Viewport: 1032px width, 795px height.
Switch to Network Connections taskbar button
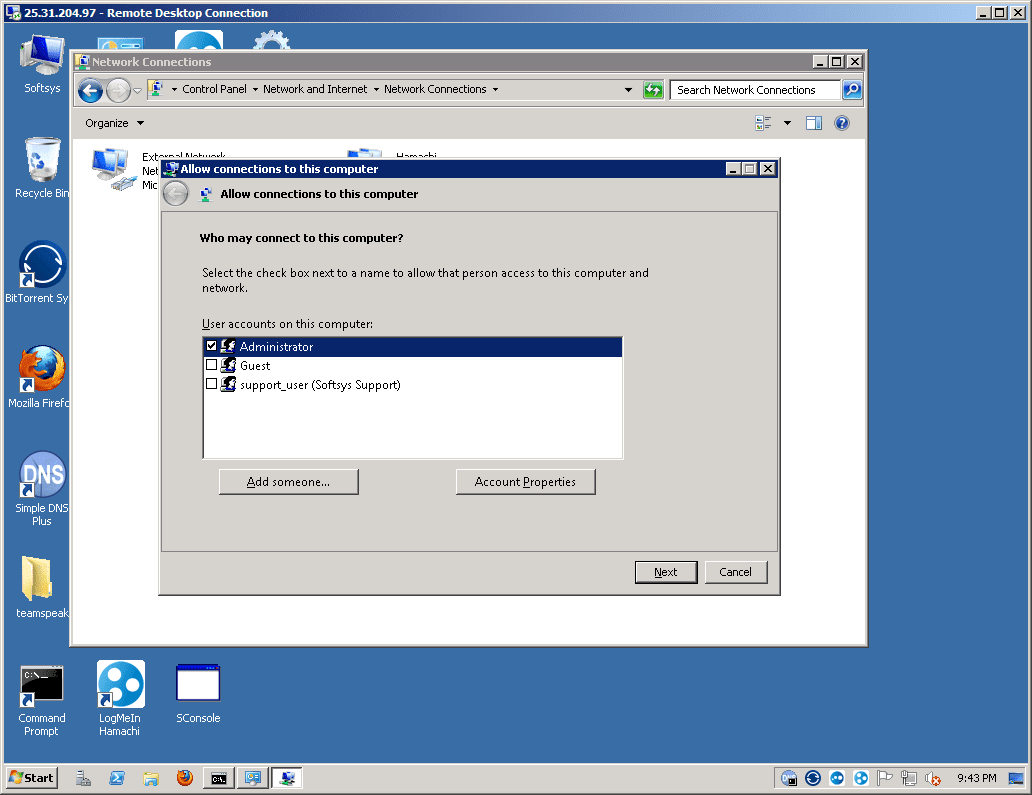point(253,778)
